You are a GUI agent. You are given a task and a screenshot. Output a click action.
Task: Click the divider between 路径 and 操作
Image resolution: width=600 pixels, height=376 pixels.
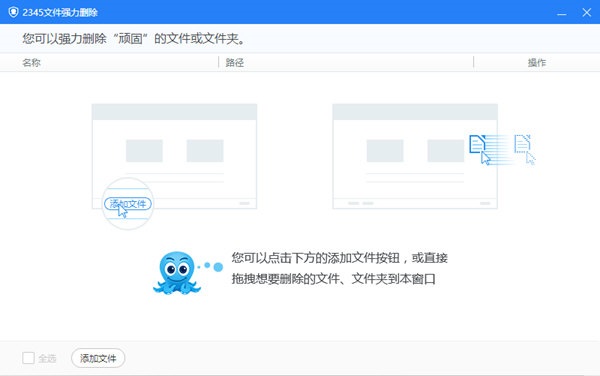473,62
